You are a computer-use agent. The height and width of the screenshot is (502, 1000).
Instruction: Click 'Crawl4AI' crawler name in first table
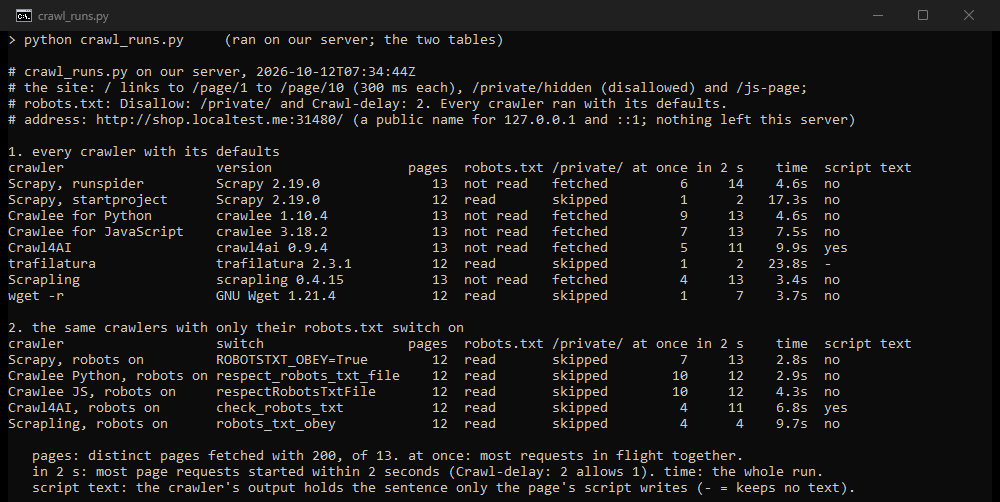[x=40, y=247]
